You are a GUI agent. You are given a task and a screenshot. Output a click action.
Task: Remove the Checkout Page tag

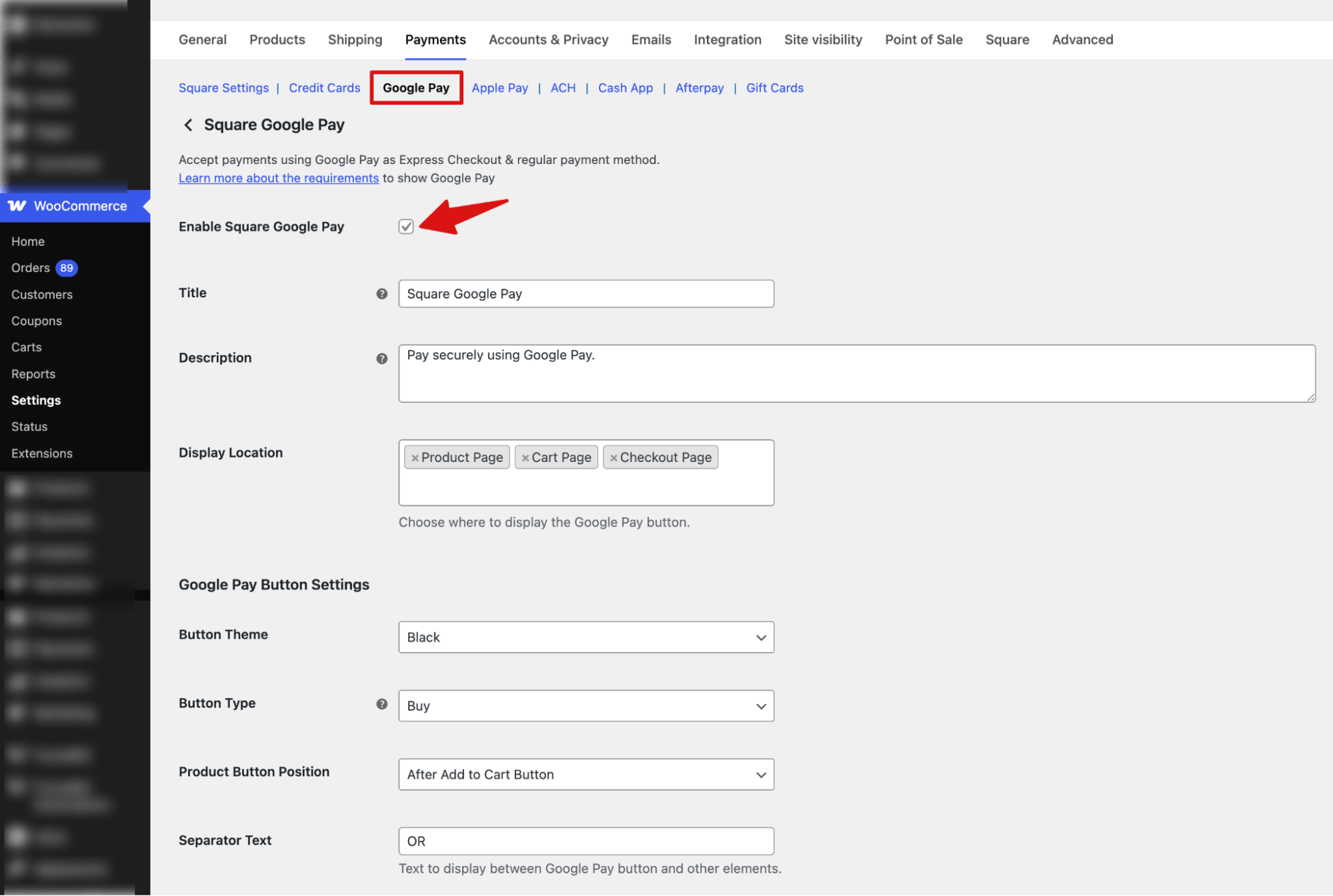point(613,458)
